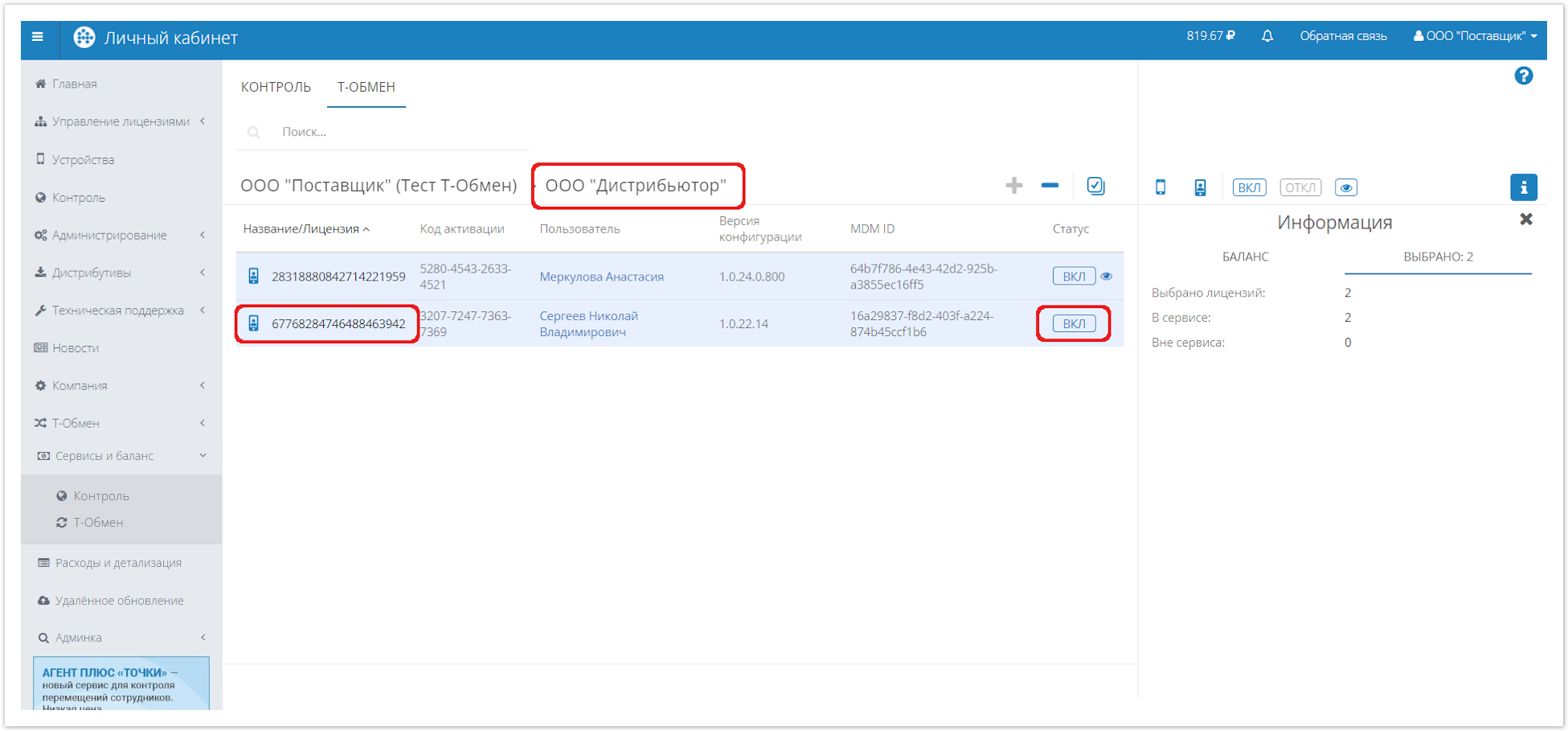Screen dimensions: 1568x731
Task: Click the plus add license icon
Action: coord(1013,186)
